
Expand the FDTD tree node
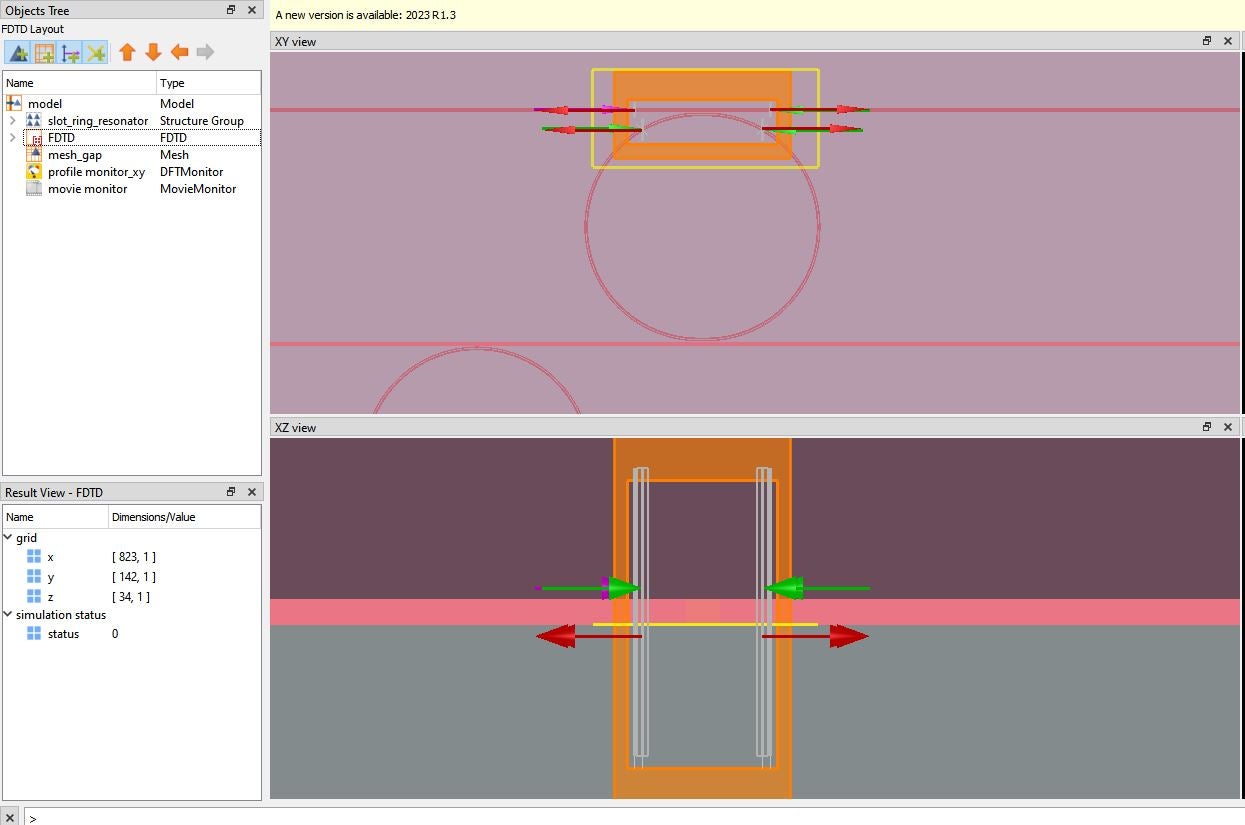(12, 137)
